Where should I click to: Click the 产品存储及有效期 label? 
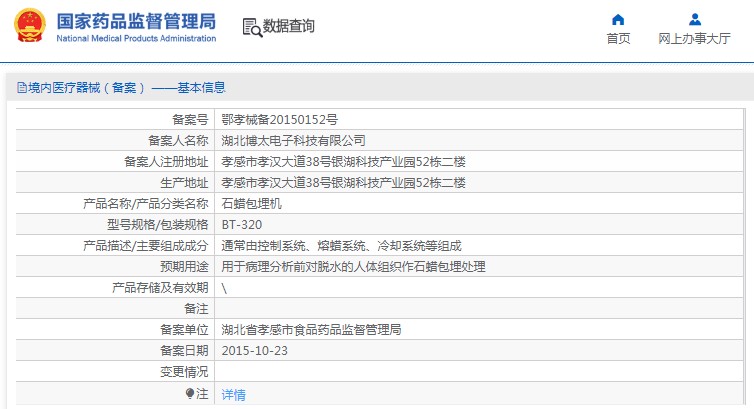point(161,288)
